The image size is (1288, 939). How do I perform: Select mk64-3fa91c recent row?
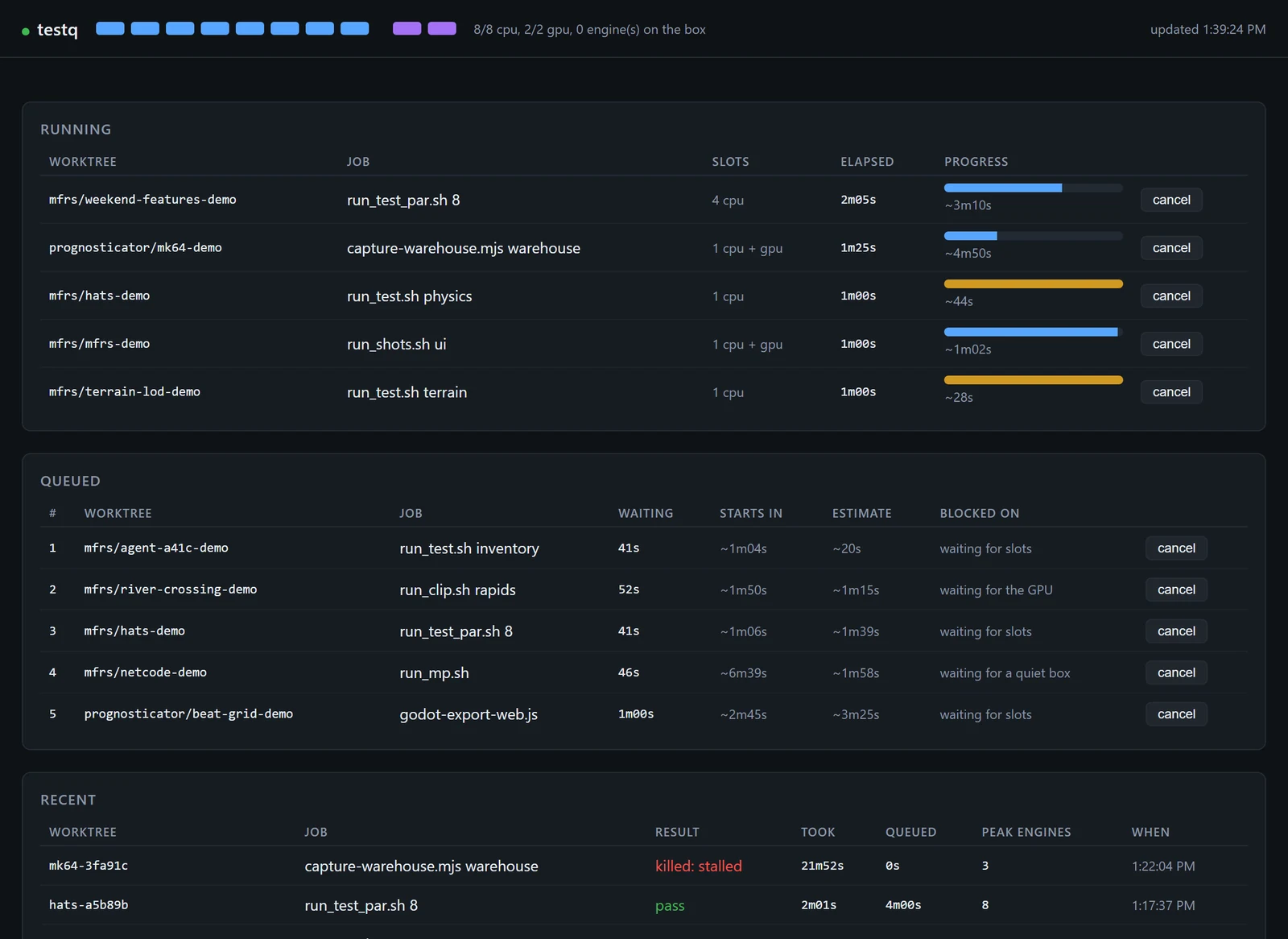coord(644,866)
